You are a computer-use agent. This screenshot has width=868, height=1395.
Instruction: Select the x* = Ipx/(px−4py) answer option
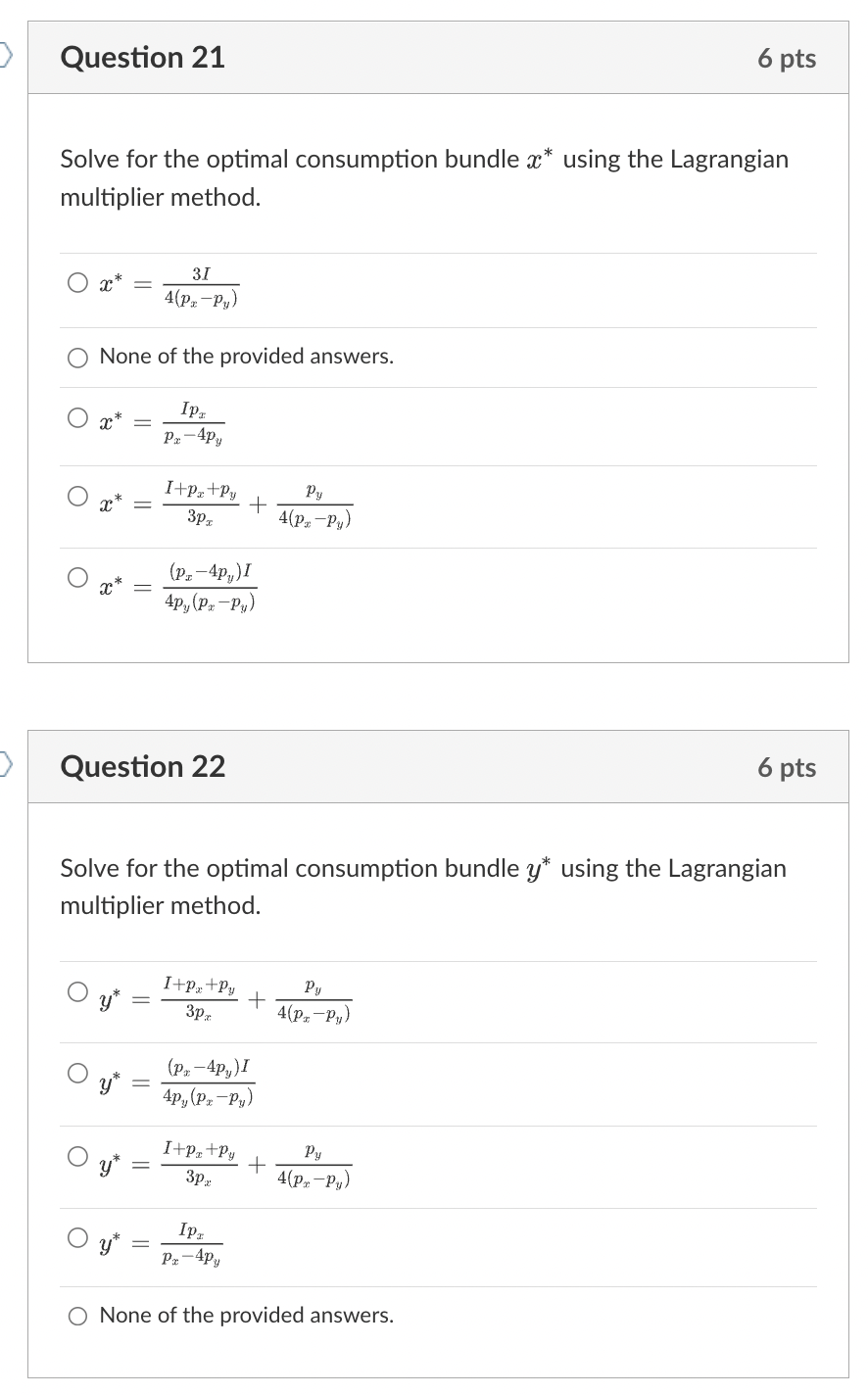[x=76, y=416]
